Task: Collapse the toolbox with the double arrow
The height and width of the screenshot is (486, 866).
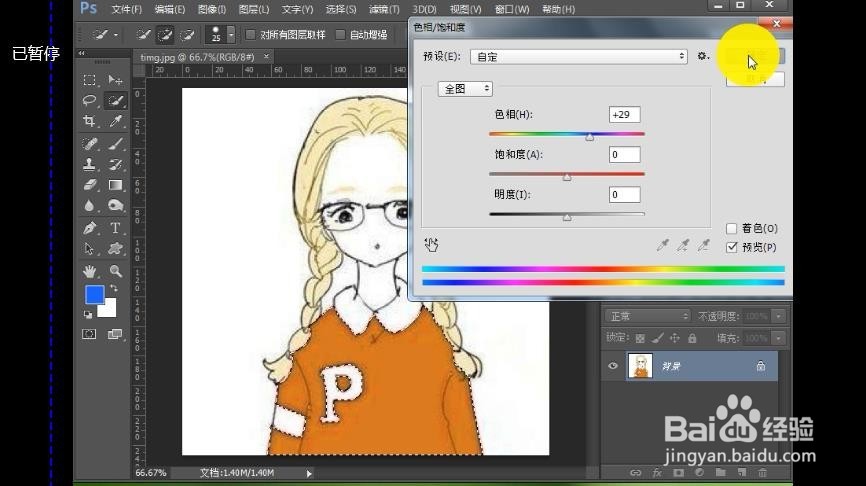Action: point(82,54)
